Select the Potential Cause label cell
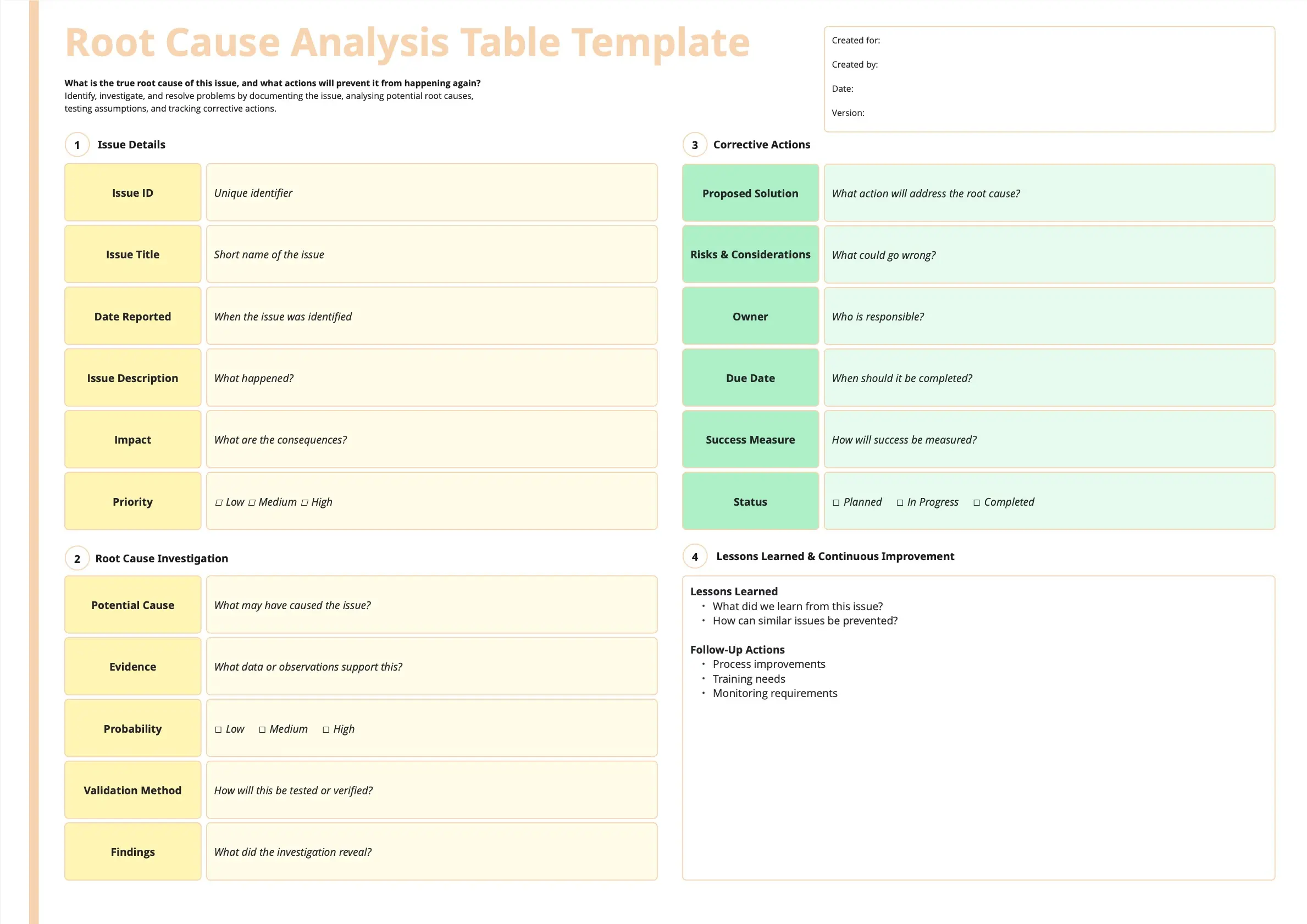 point(132,605)
